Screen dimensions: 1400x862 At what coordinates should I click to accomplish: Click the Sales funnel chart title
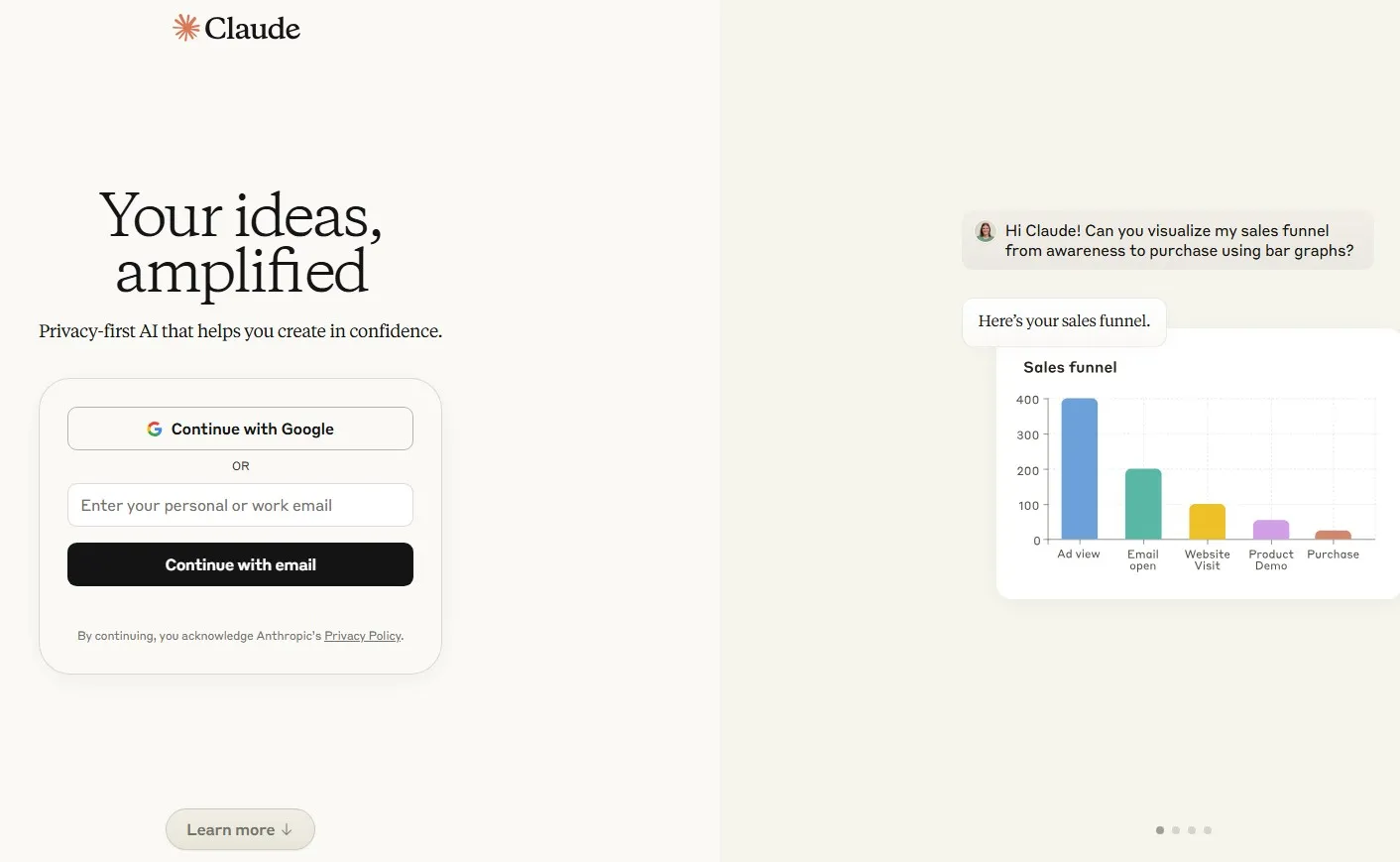tap(1070, 367)
